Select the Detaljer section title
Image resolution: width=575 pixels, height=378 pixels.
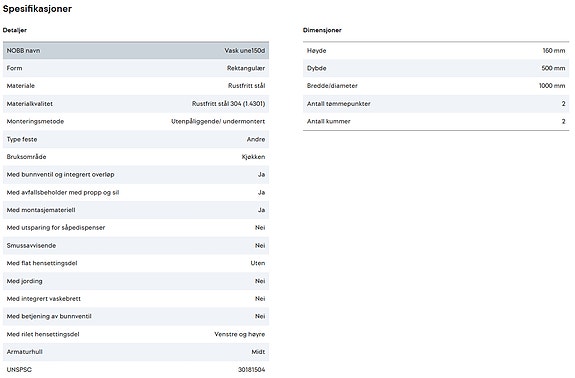point(15,30)
